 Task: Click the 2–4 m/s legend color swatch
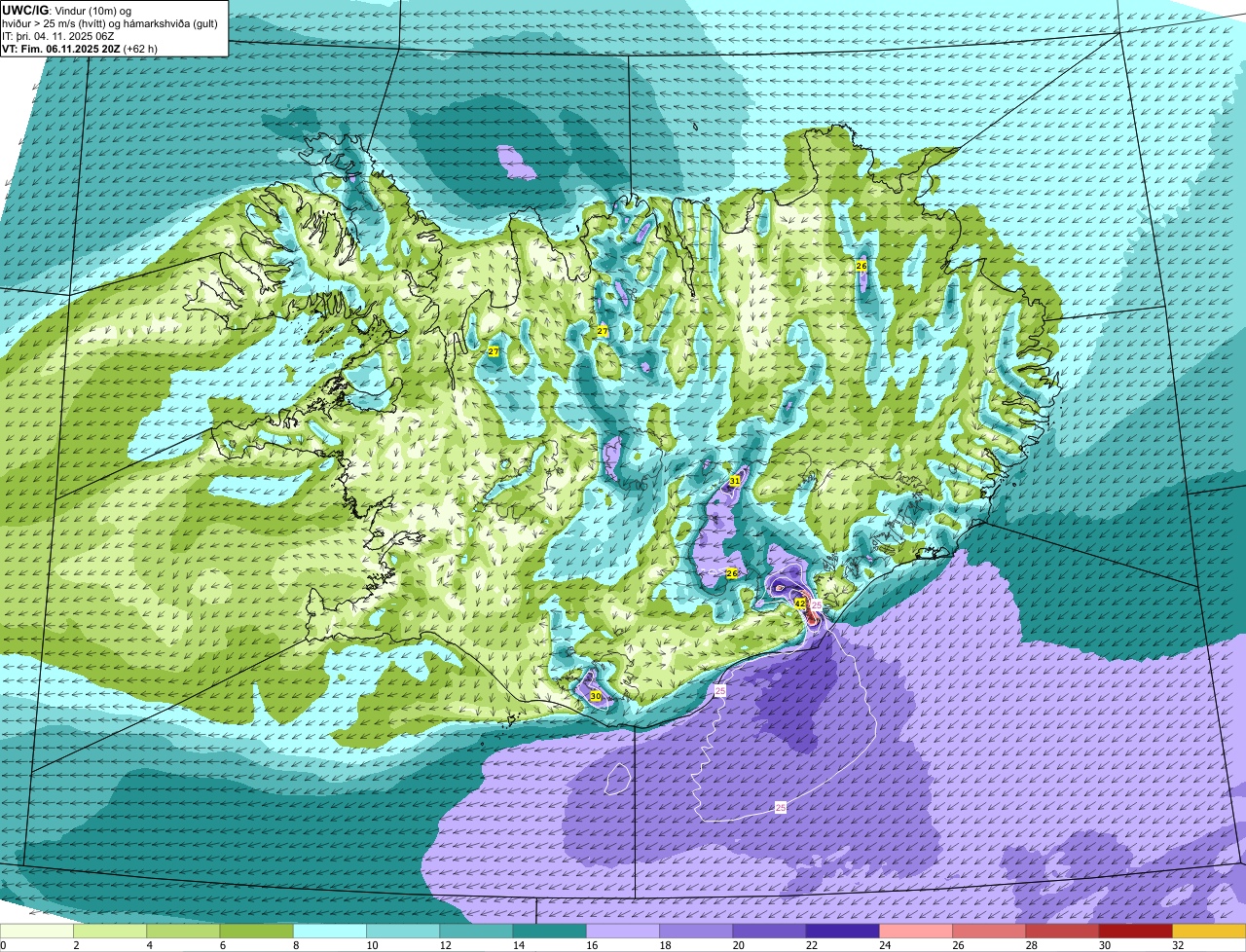pos(110,931)
